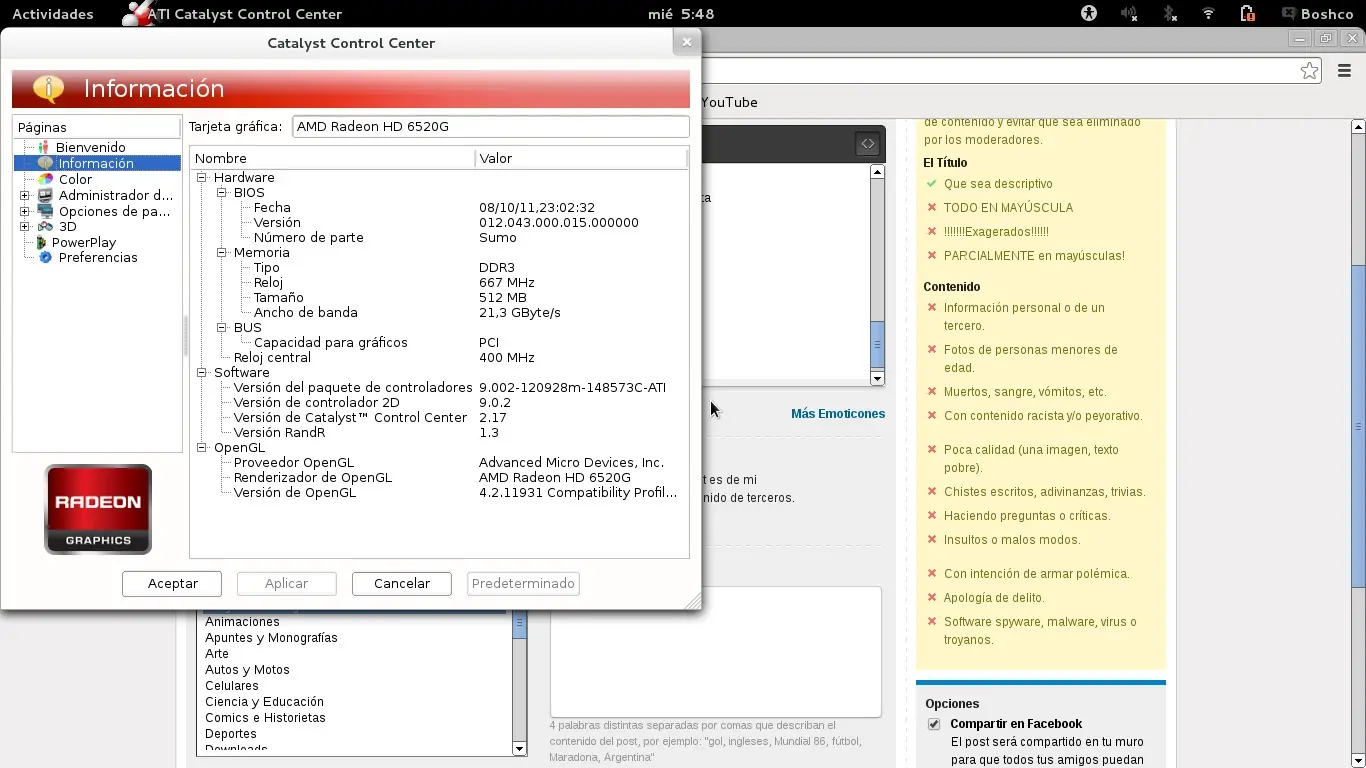Click the Opciones de pantalla icon
The height and width of the screenshot is (768, 1366).
(45, 211)
